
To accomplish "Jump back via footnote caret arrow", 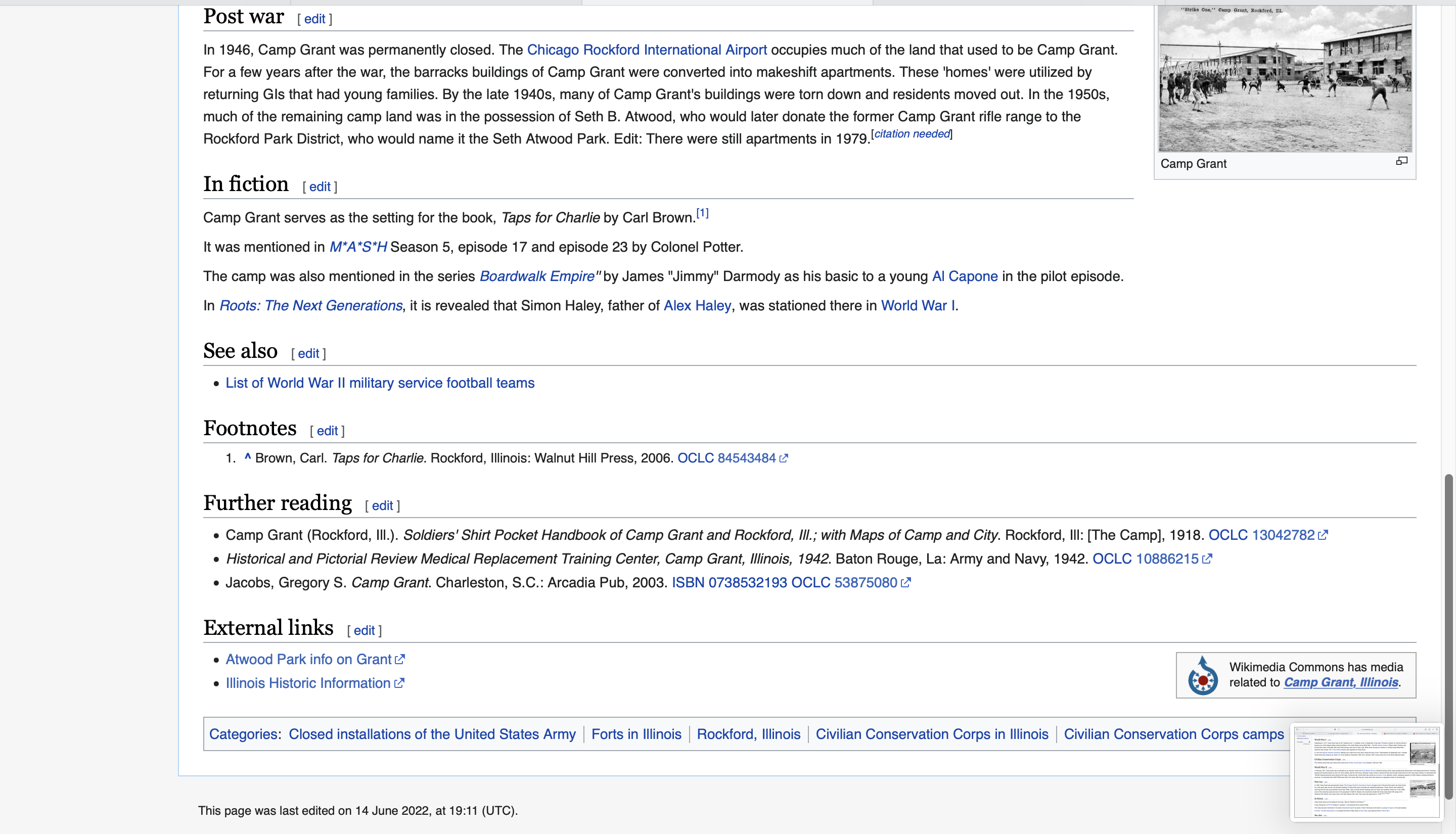I will click(x=247, y=457).
